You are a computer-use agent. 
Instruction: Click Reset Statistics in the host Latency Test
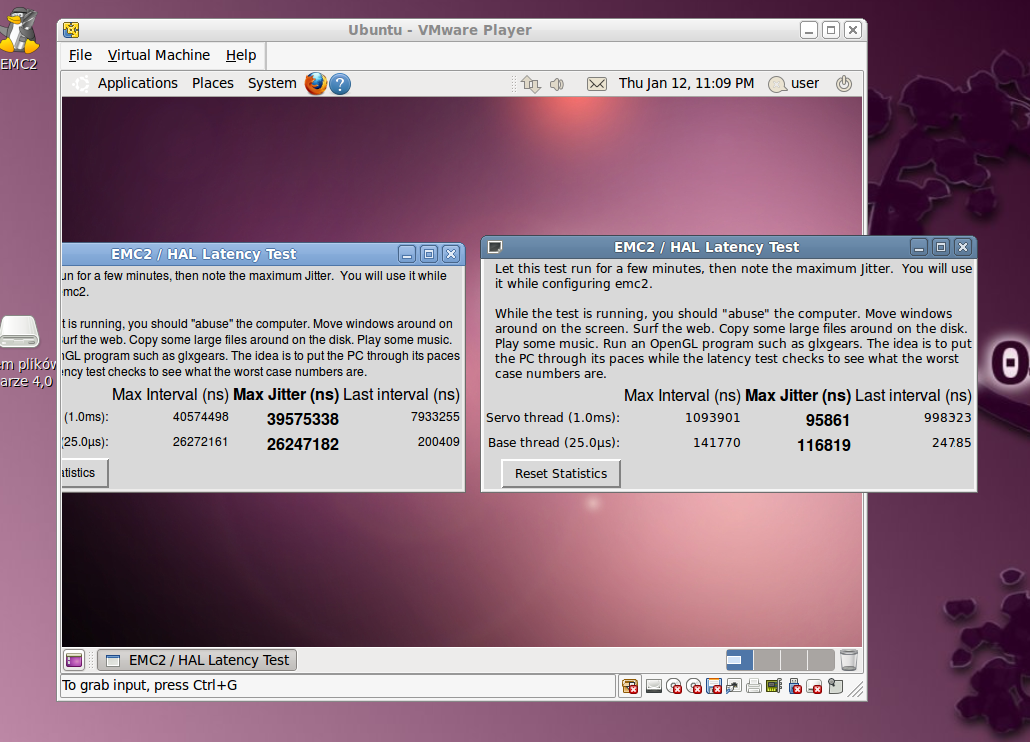click(561, 473)
